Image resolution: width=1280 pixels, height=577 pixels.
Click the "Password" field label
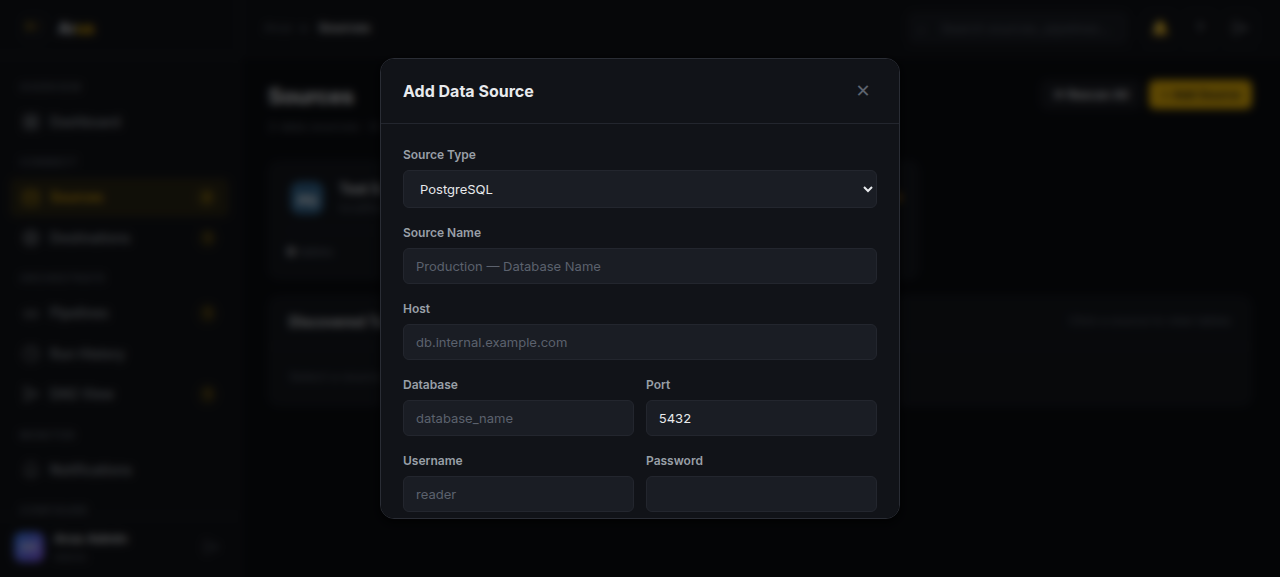click(674, 461)
